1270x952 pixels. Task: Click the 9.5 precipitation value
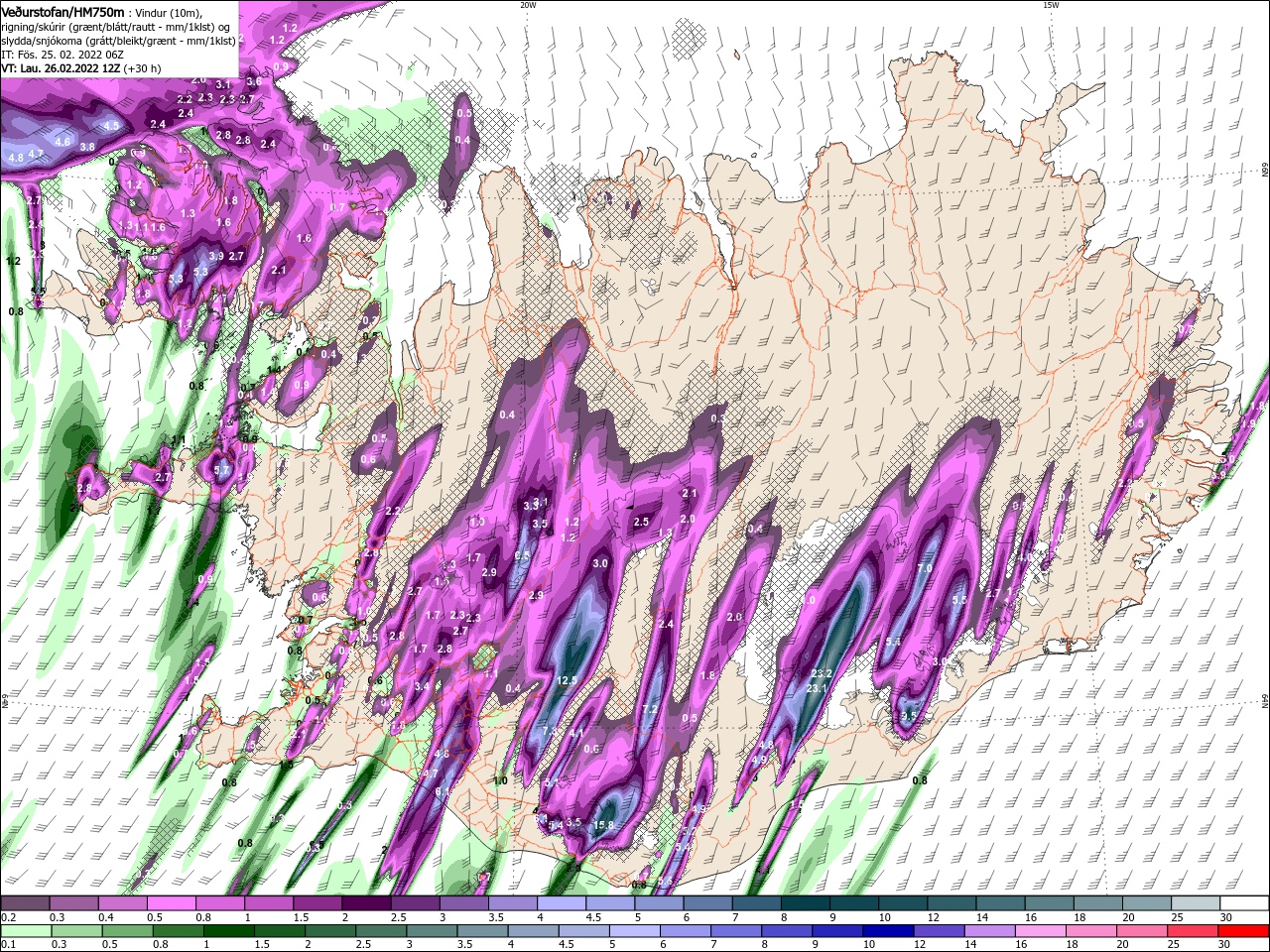(x=908, y=715)
